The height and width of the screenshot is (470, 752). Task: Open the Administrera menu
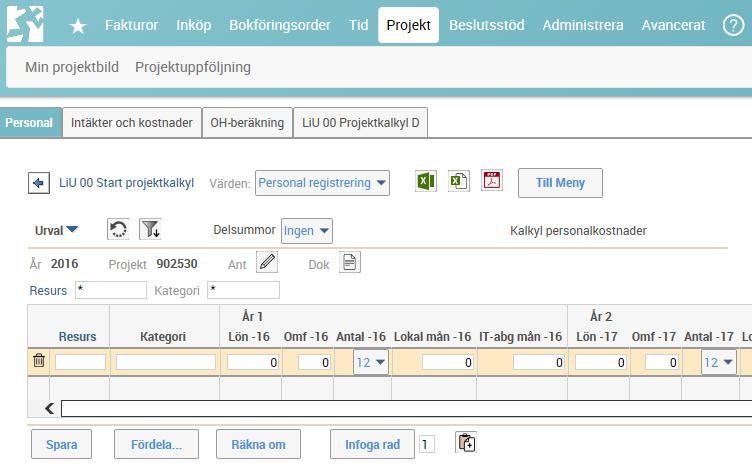tap(583, 25)
